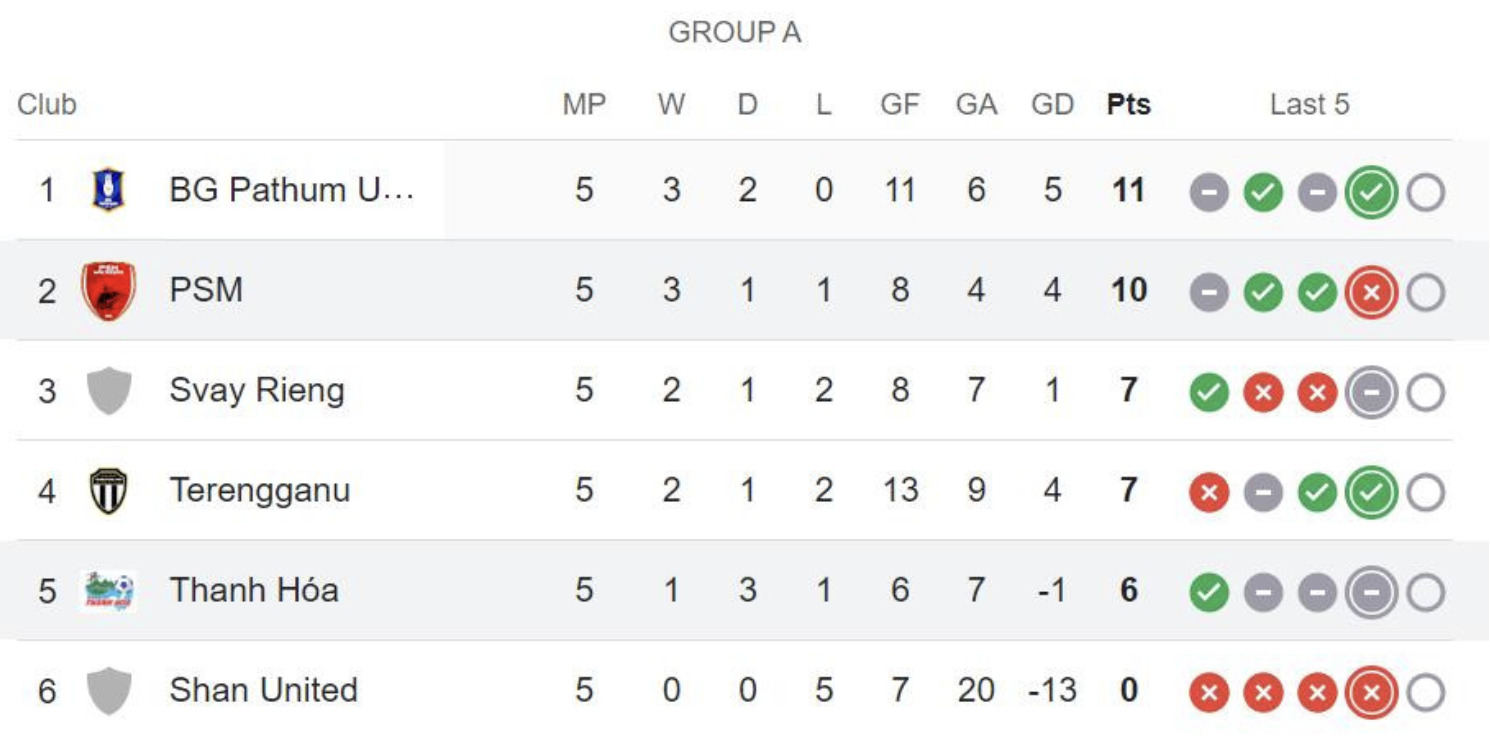Click Terengganu's first red loss icon
Image resolution: width=1490 pixels, height=744 pixels.
click(1209, 492)
